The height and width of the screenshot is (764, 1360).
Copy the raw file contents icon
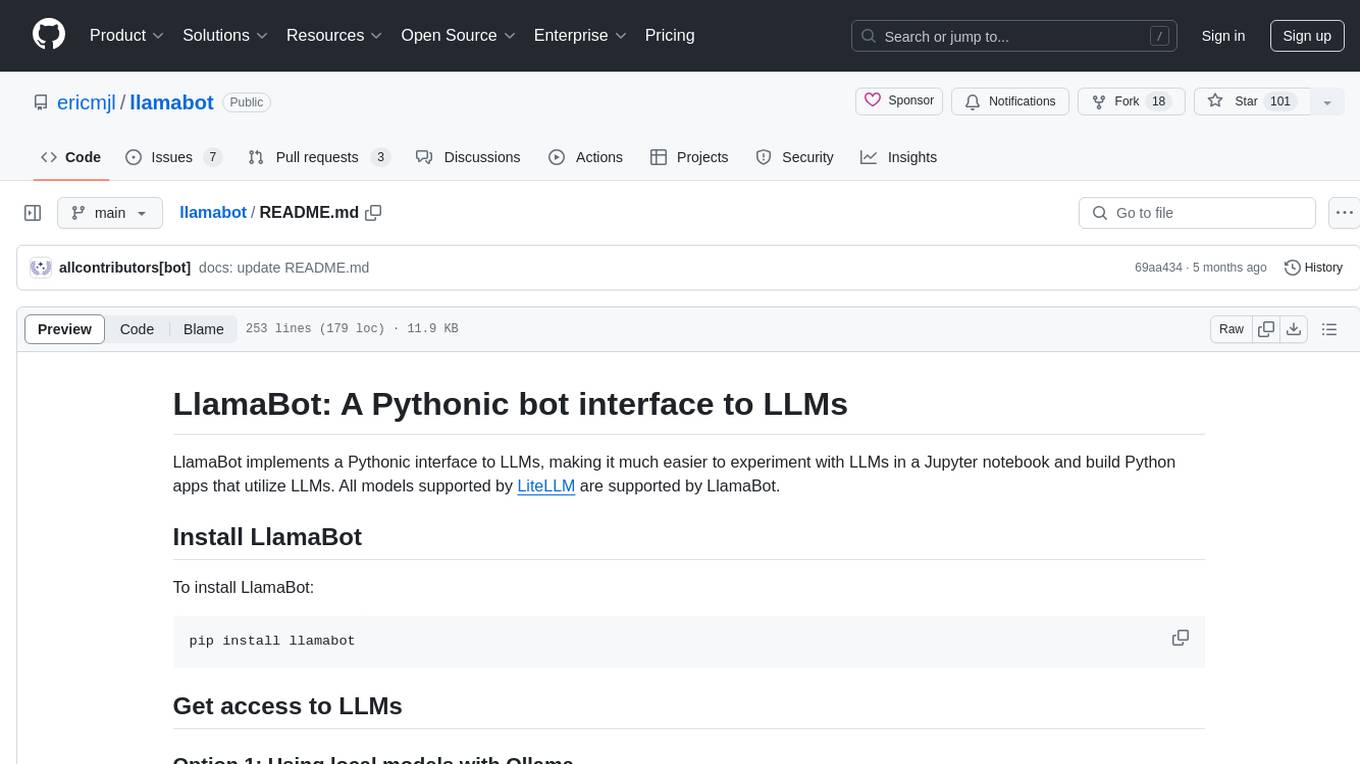pyautogui.click(x=1266, y=329)
